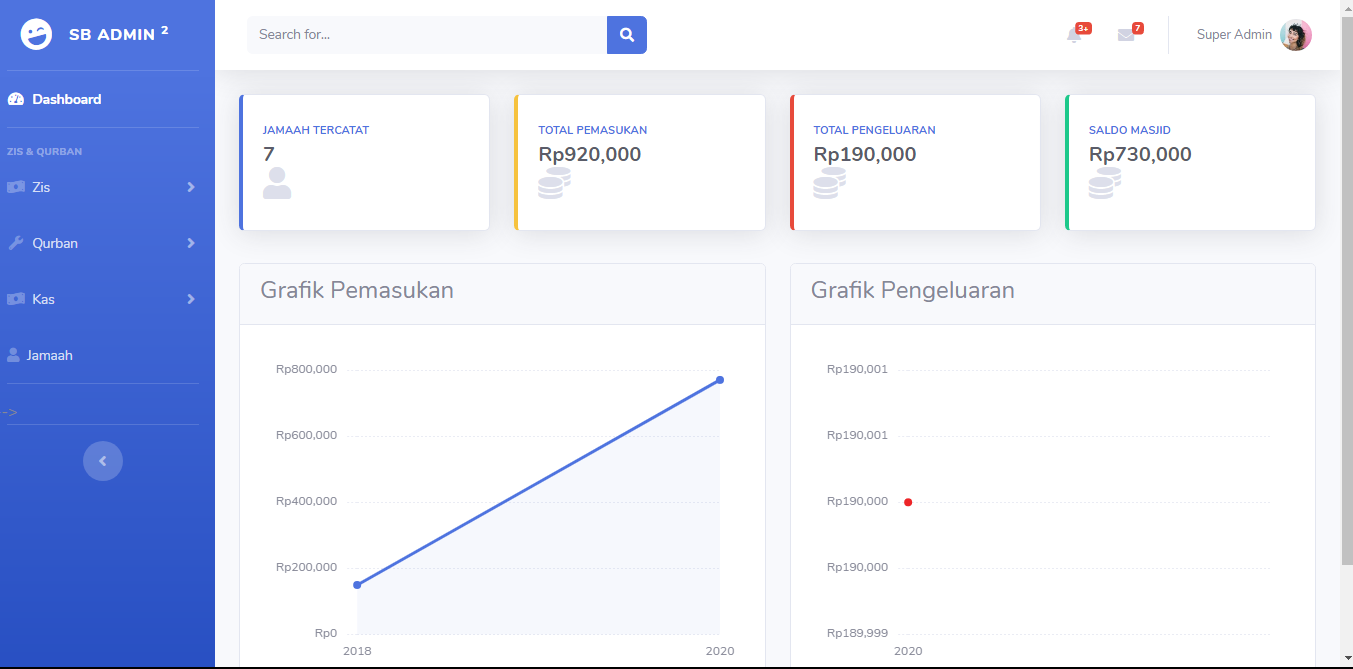Viewport: 1353px width, 669px height.
Task: Expand the Kas sidebar menu chevron
Action: [x=190, y=299]
